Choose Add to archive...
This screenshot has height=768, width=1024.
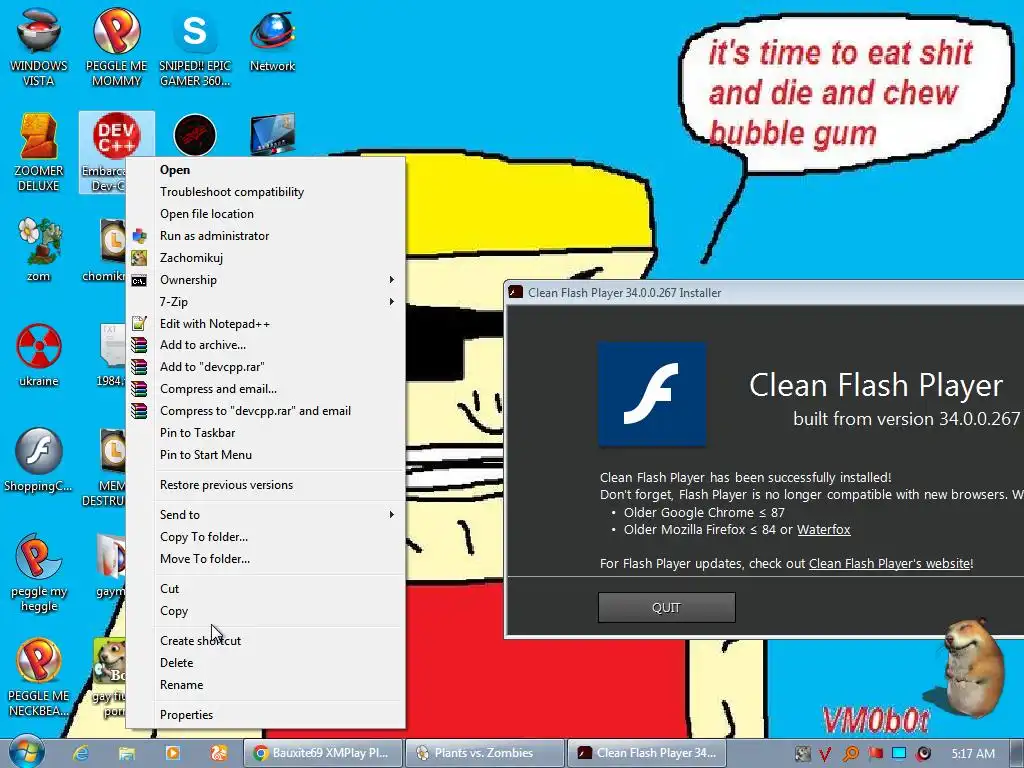click(x=265, y=345)
